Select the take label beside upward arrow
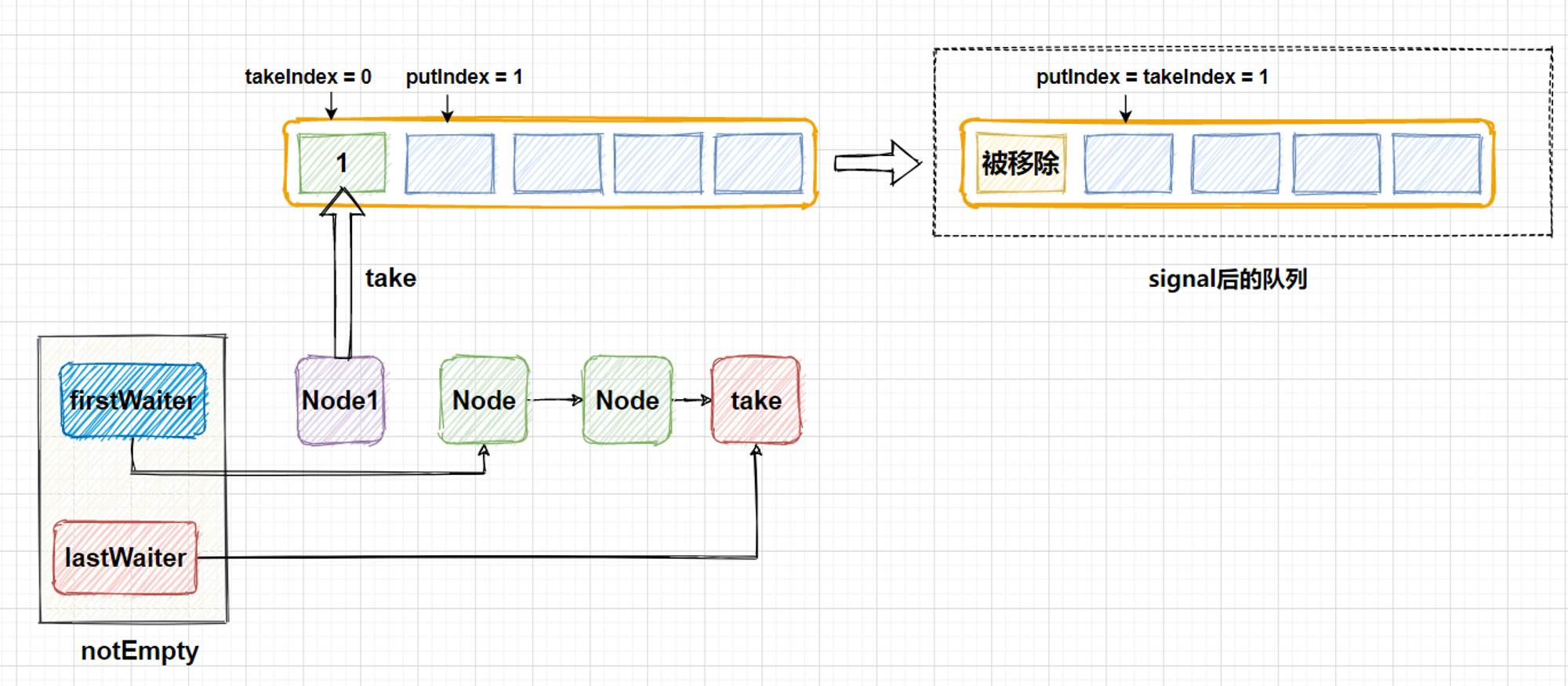This screenshot has height=686, width=1568. (390, 278)
